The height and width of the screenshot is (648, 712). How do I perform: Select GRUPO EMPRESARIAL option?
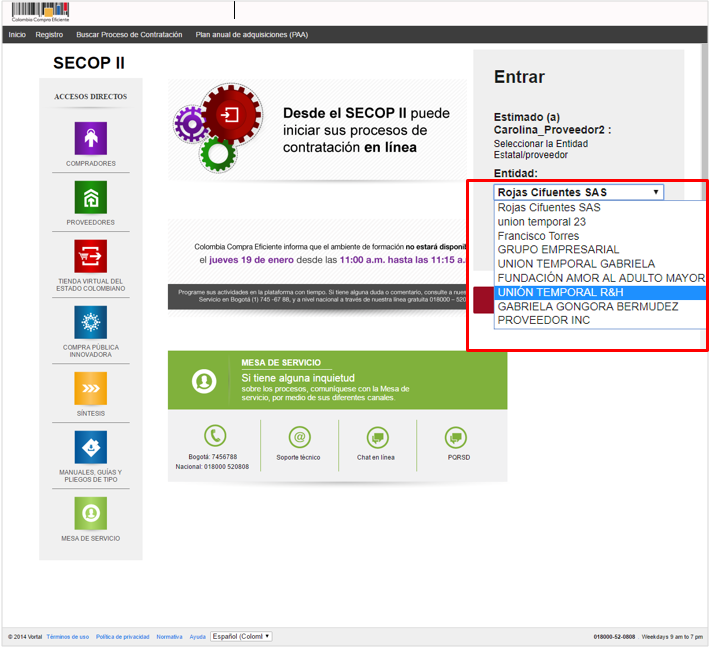pos(599,250)
